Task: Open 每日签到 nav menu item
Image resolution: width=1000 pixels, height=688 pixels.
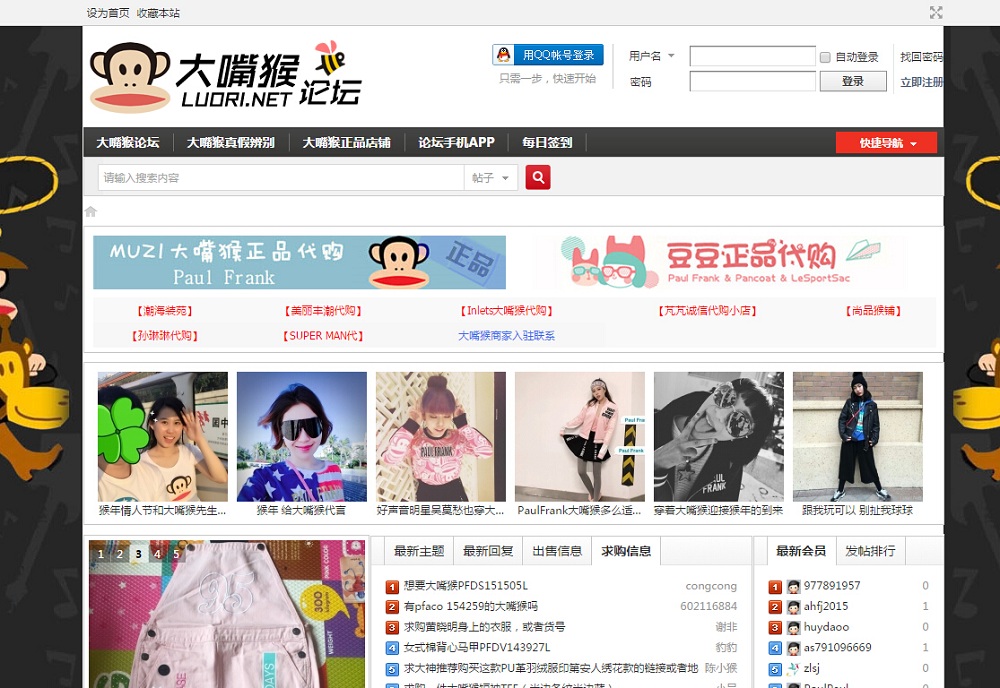Action: click(547, 142)
